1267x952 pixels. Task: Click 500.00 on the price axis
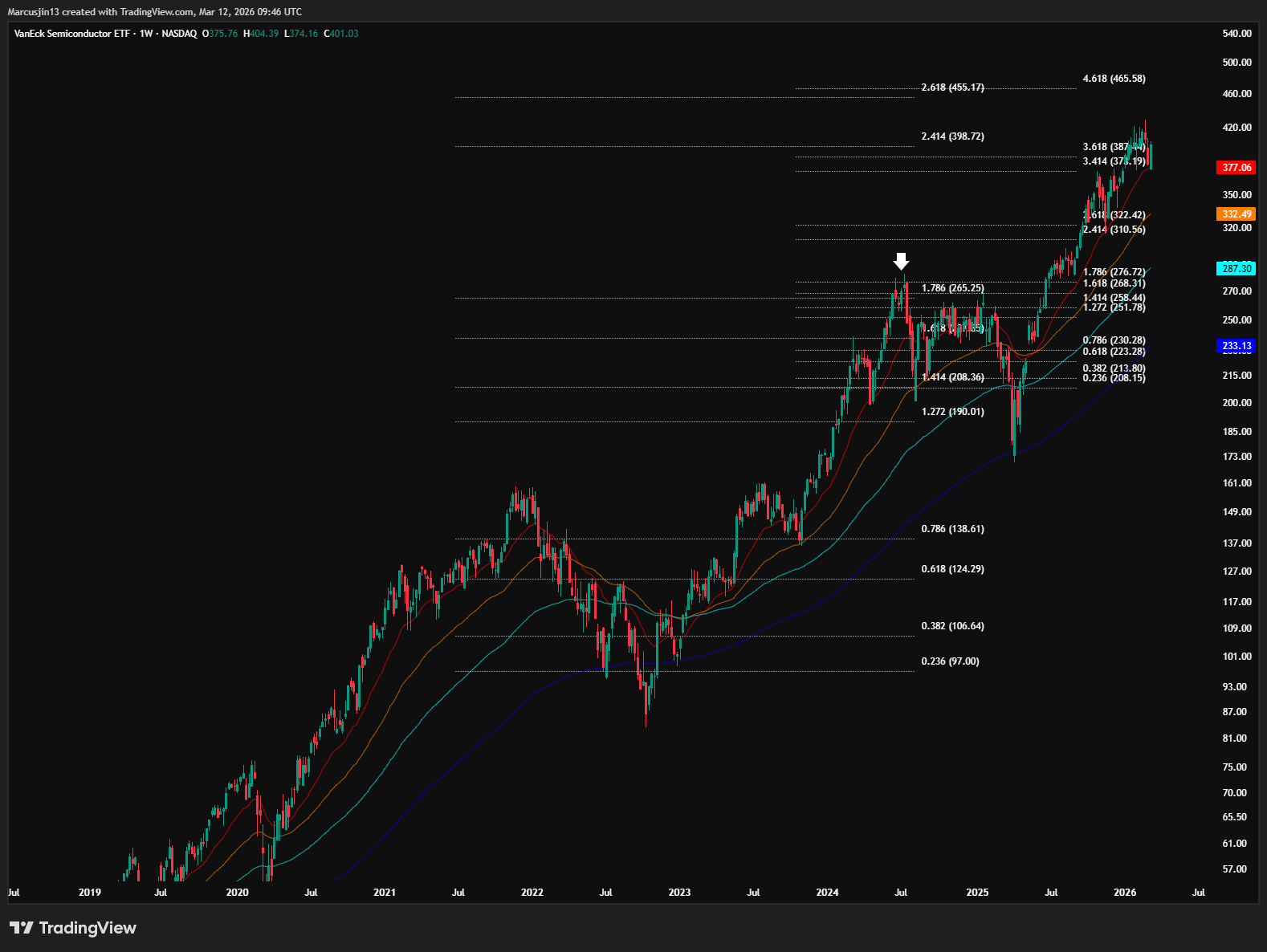pyautogui.click(x=1236, y=63)
